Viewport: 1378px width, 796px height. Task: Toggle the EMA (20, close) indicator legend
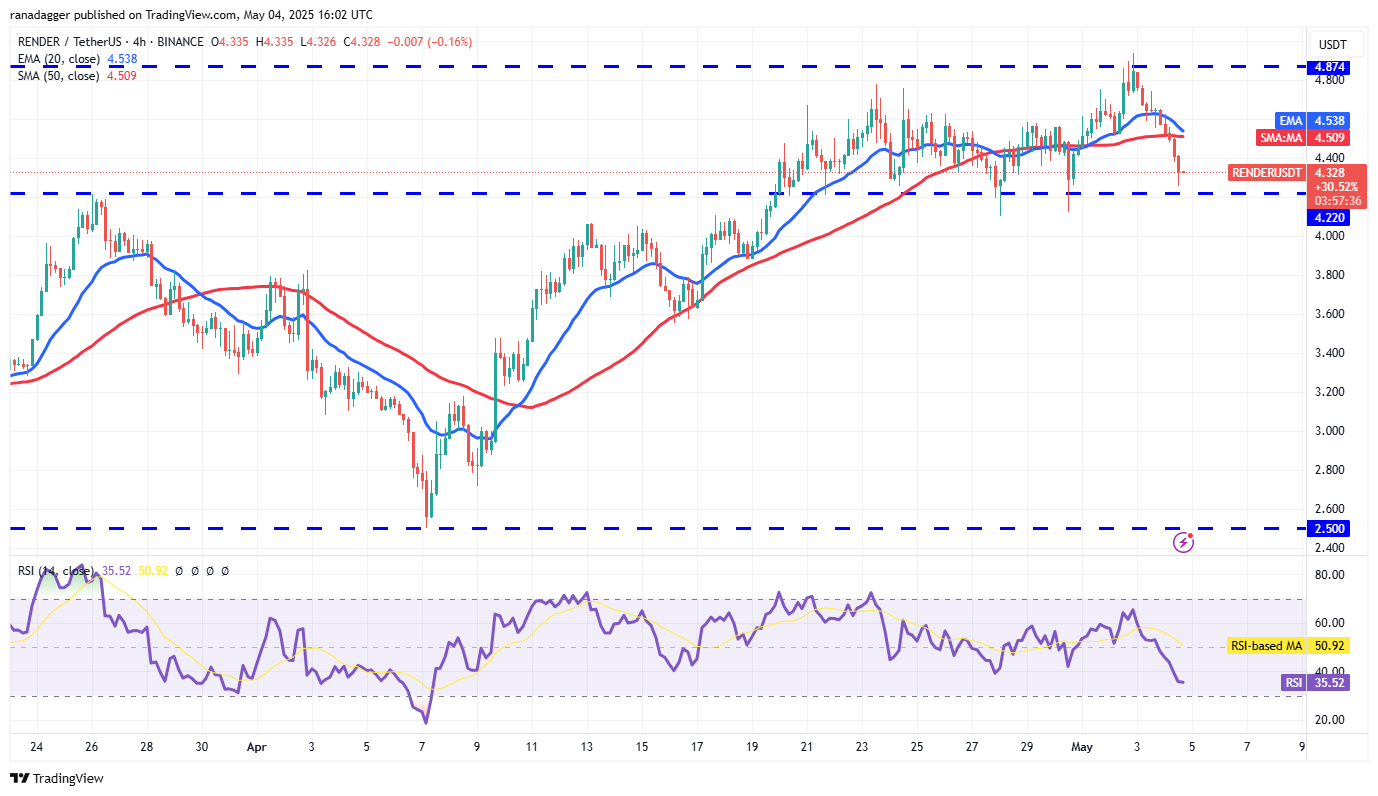(x=56, y=59)
